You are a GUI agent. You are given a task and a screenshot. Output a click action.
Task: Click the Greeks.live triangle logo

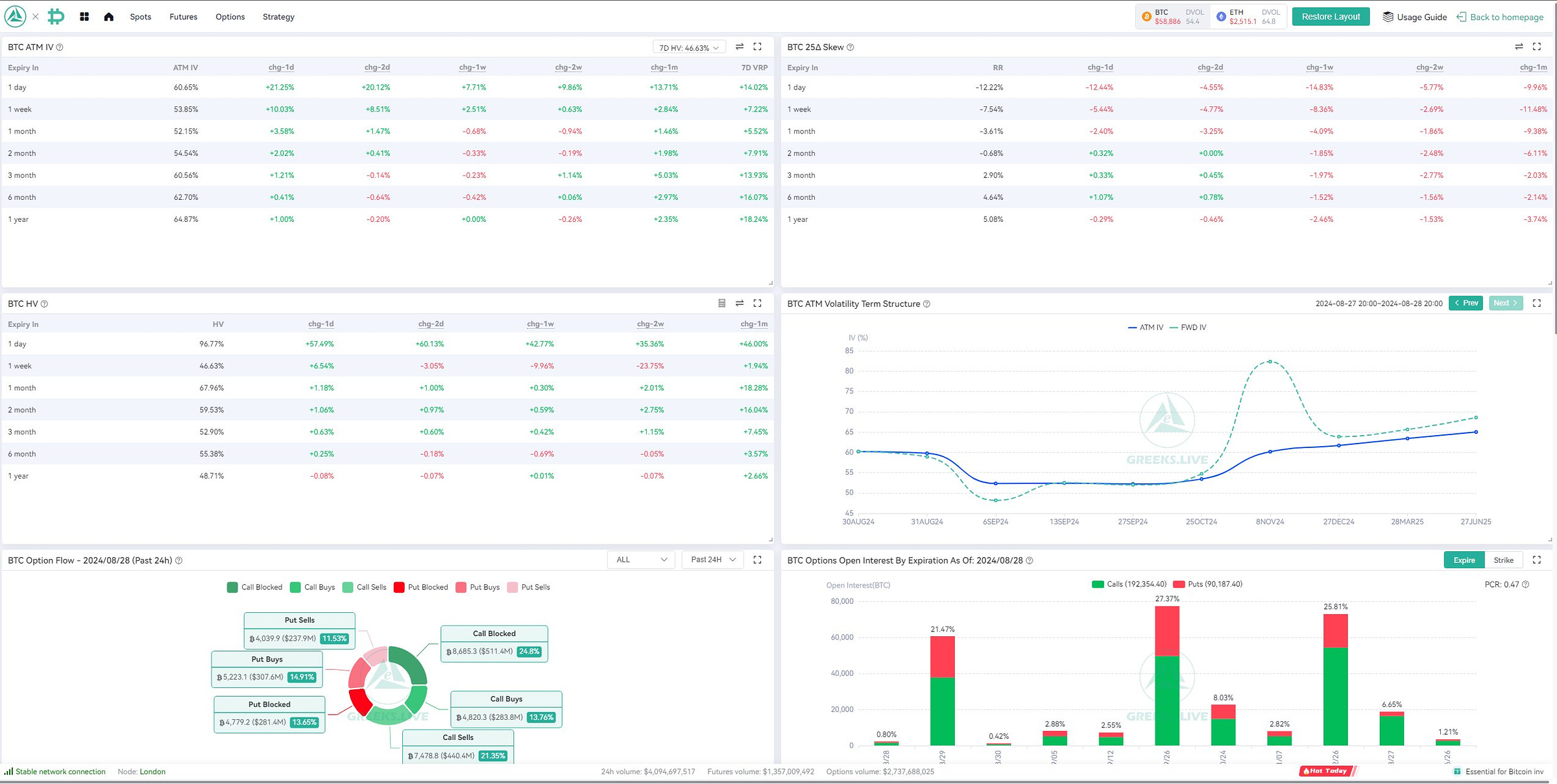click(15, 16)
